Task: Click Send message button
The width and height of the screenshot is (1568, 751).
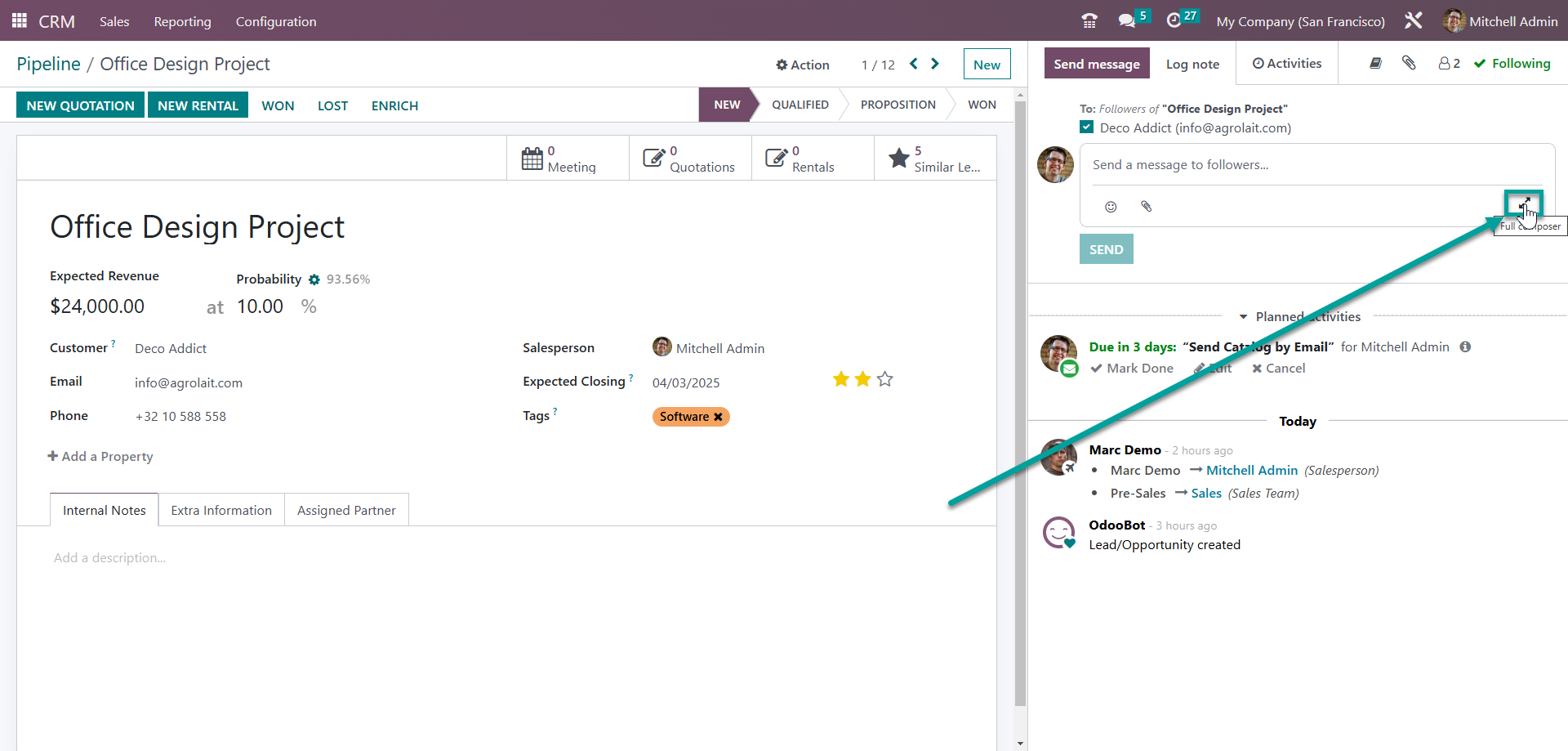Action: coord(1097,64)
